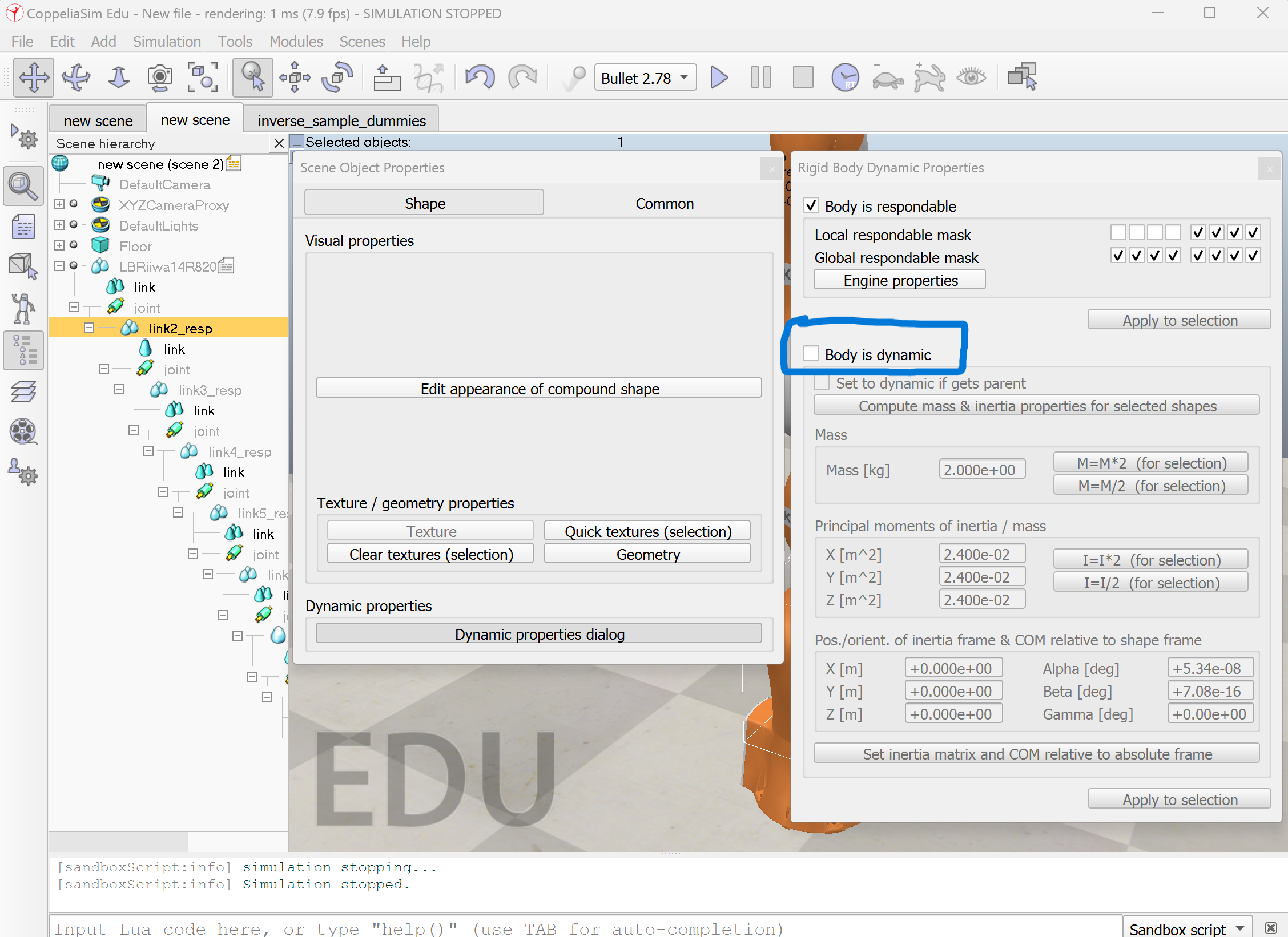Undo the last action
This screenshot has width=1288, height=937.
(x=480, y=77)
